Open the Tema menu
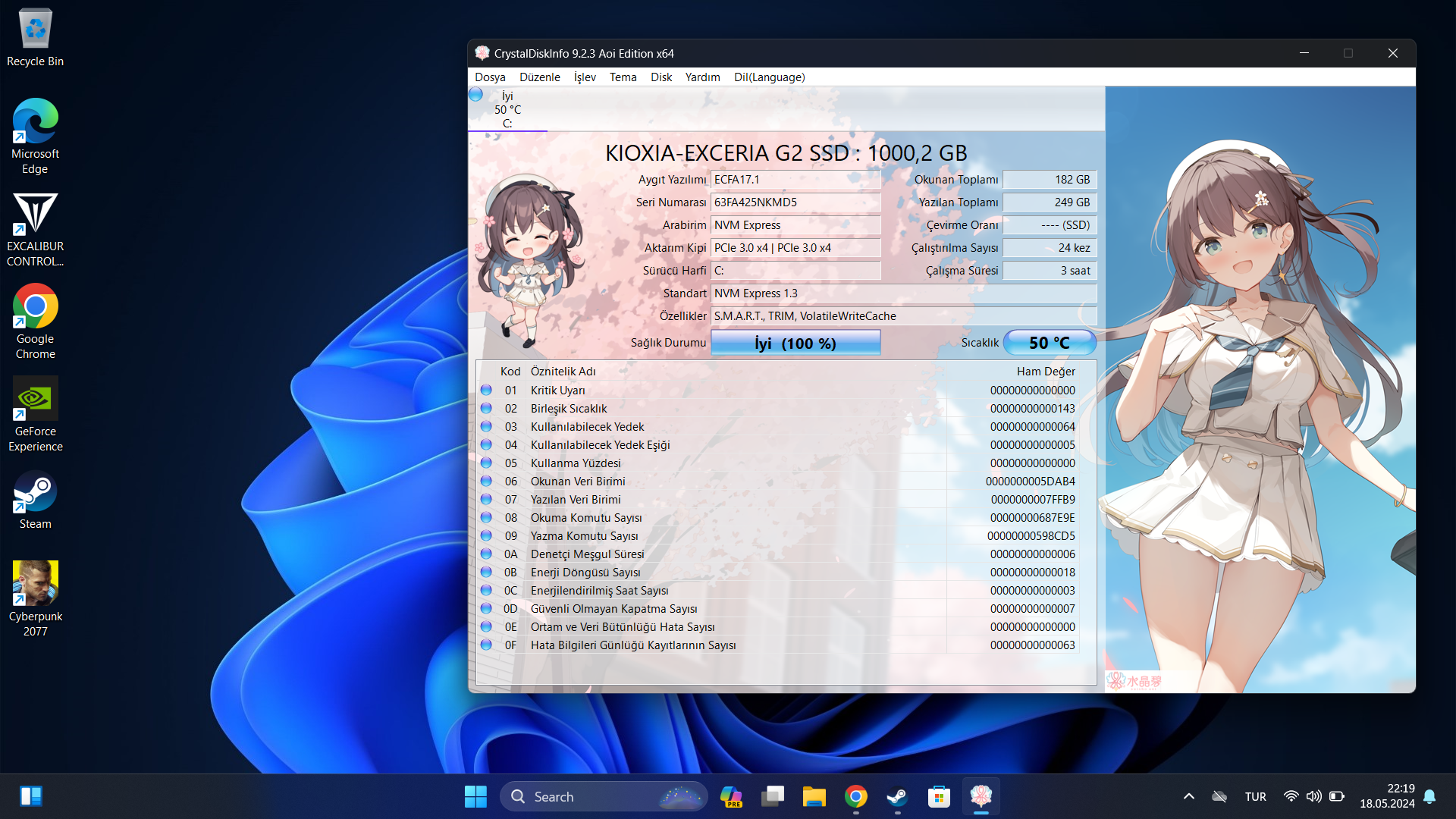The image size is (1456, 819). [623, 77]
